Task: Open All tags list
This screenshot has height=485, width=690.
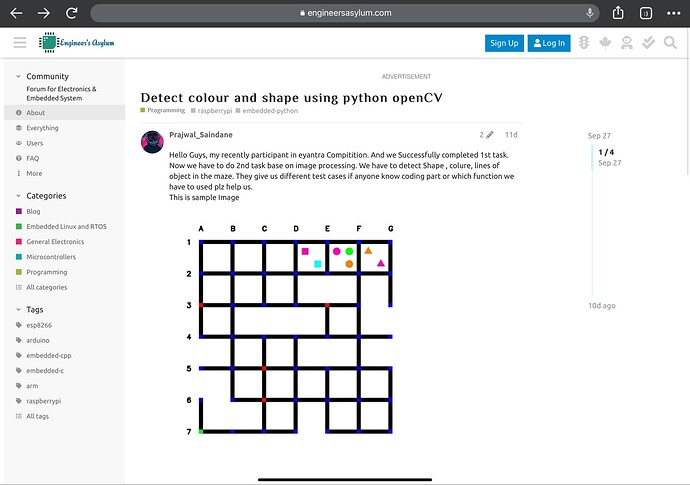Action: [x=65, y=416]
